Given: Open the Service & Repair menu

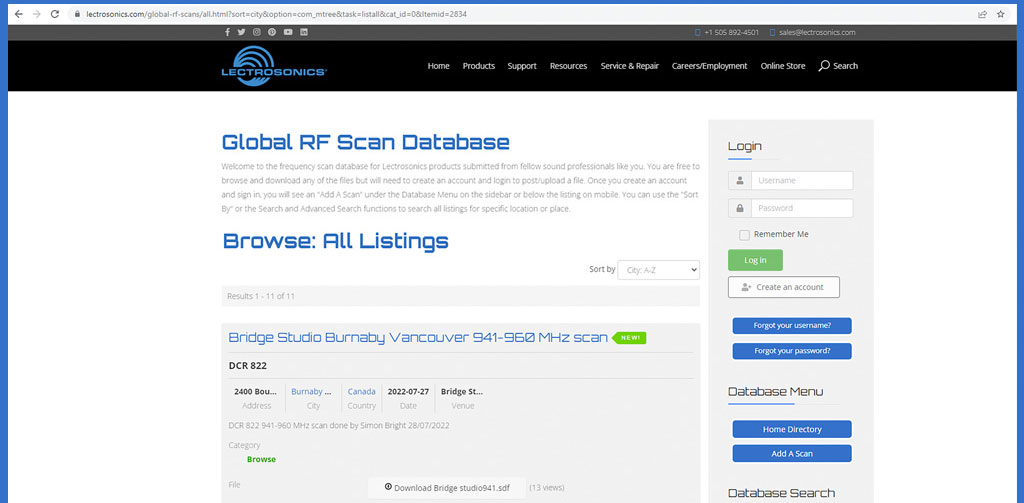Looking at the screenshot, I should [630, 65].
